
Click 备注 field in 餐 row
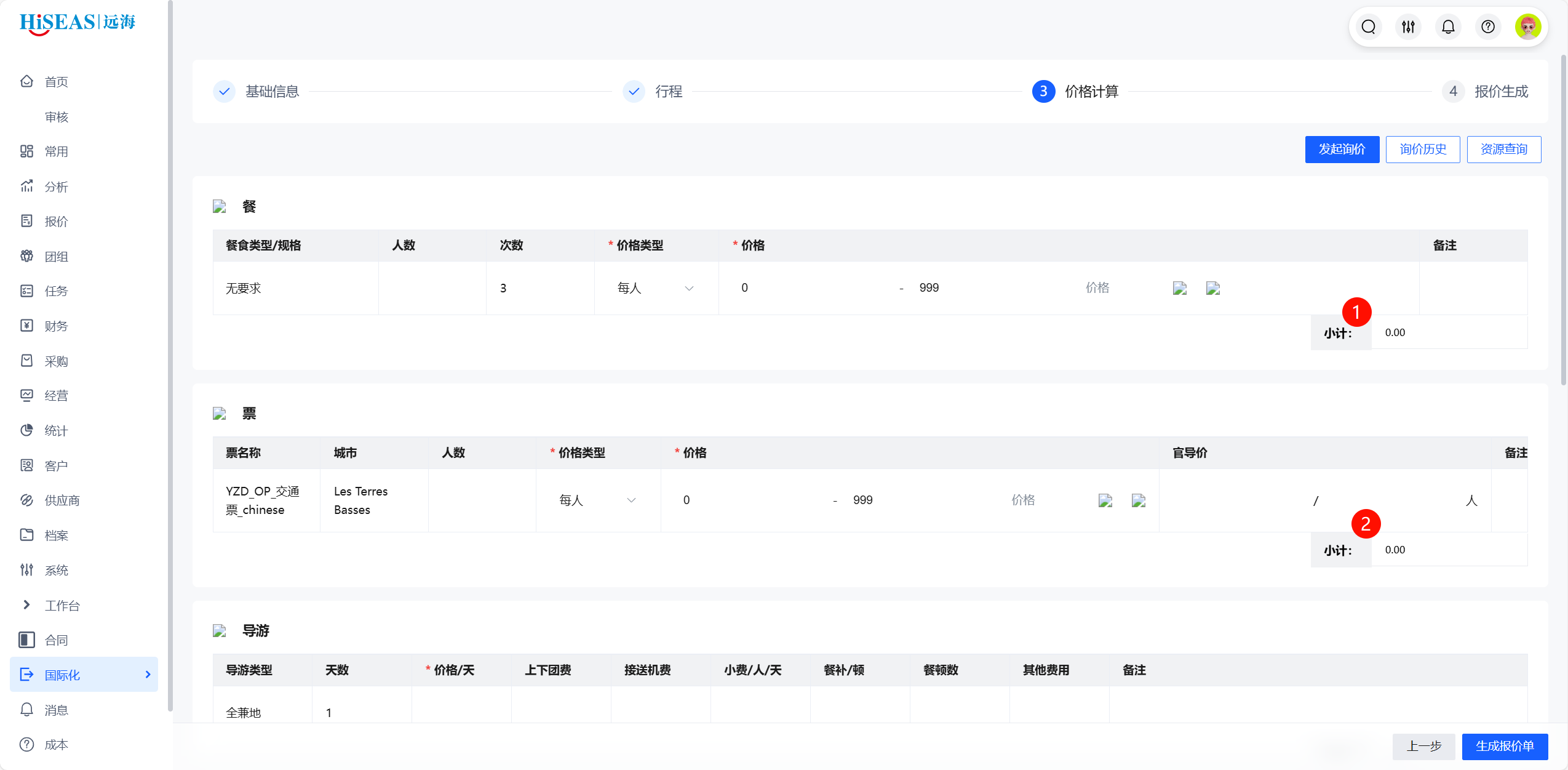(1473, 288)
